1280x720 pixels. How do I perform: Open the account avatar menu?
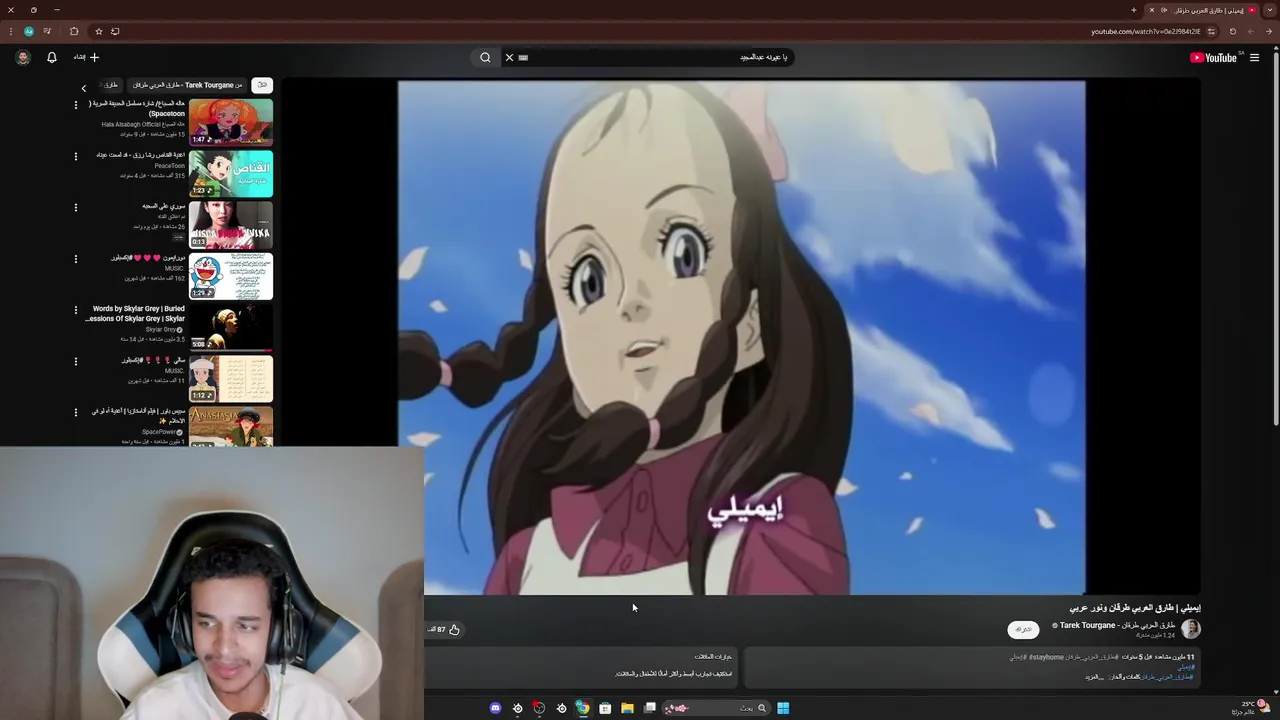coord(23,58)
